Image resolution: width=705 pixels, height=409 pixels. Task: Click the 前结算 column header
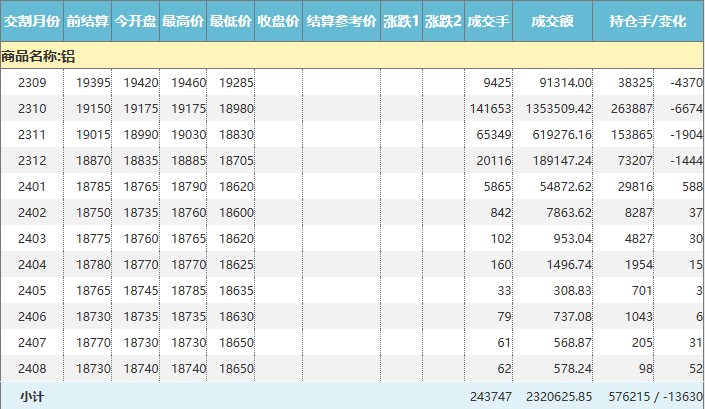87,21
